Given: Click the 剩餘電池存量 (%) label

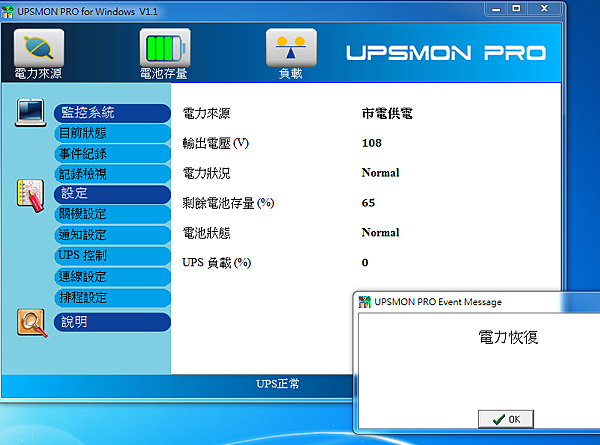Looking at the screenshot, I should [x=228, y=203].
